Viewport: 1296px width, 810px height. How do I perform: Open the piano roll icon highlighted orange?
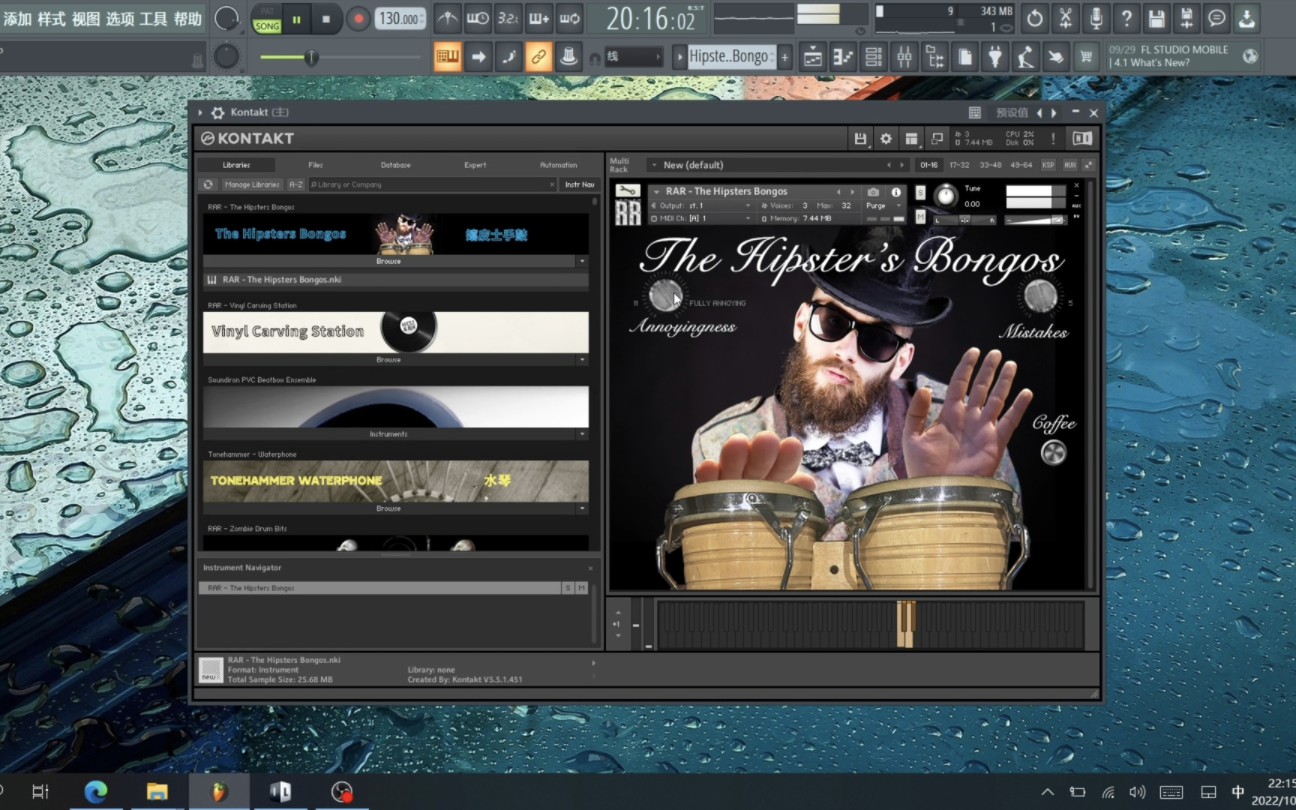point(448,57)
